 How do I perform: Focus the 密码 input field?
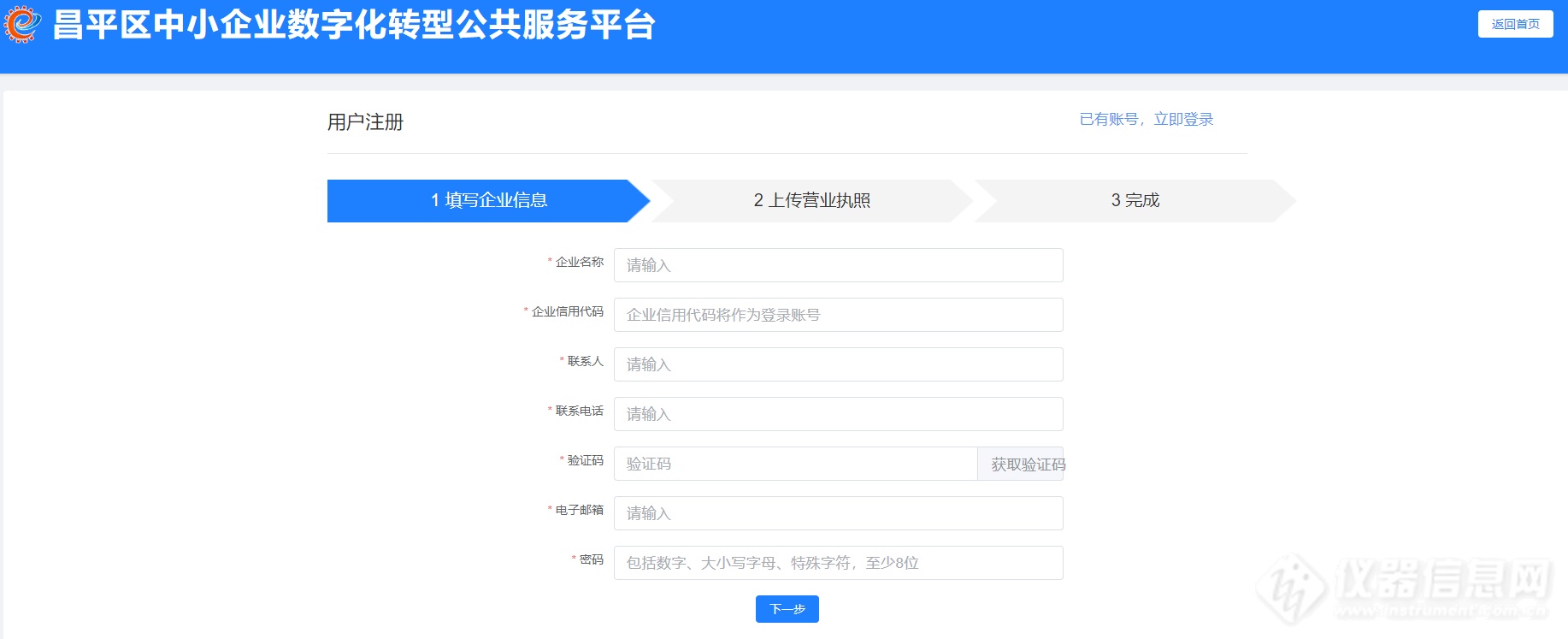point(839,563)
